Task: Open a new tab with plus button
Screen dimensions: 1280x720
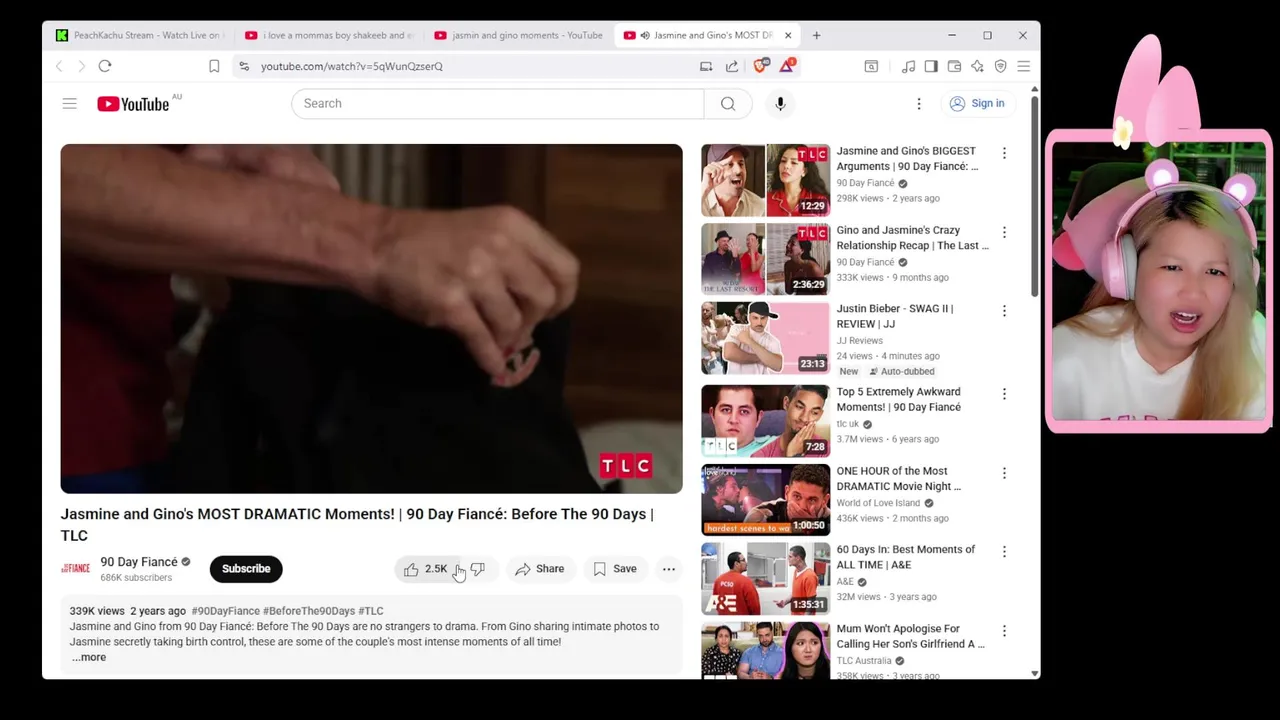Action: [816, 35]
